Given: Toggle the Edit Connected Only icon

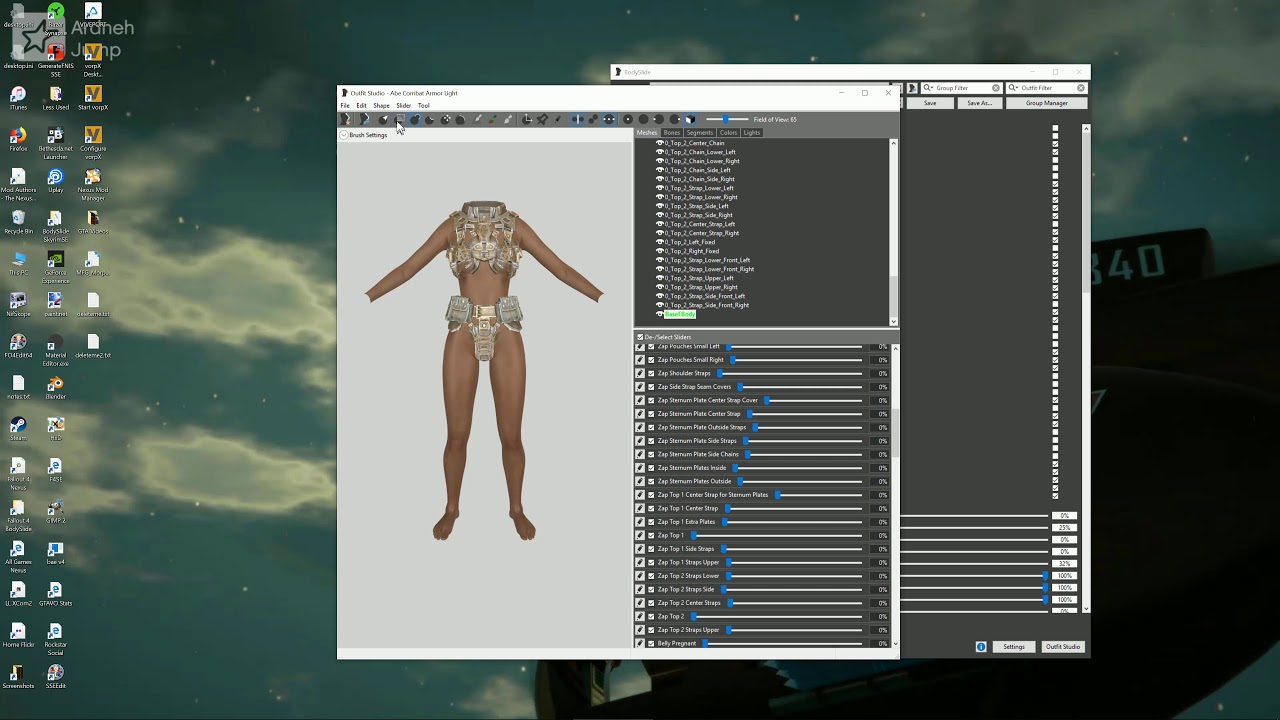Looking at the screenshot, I should [593, 119].
